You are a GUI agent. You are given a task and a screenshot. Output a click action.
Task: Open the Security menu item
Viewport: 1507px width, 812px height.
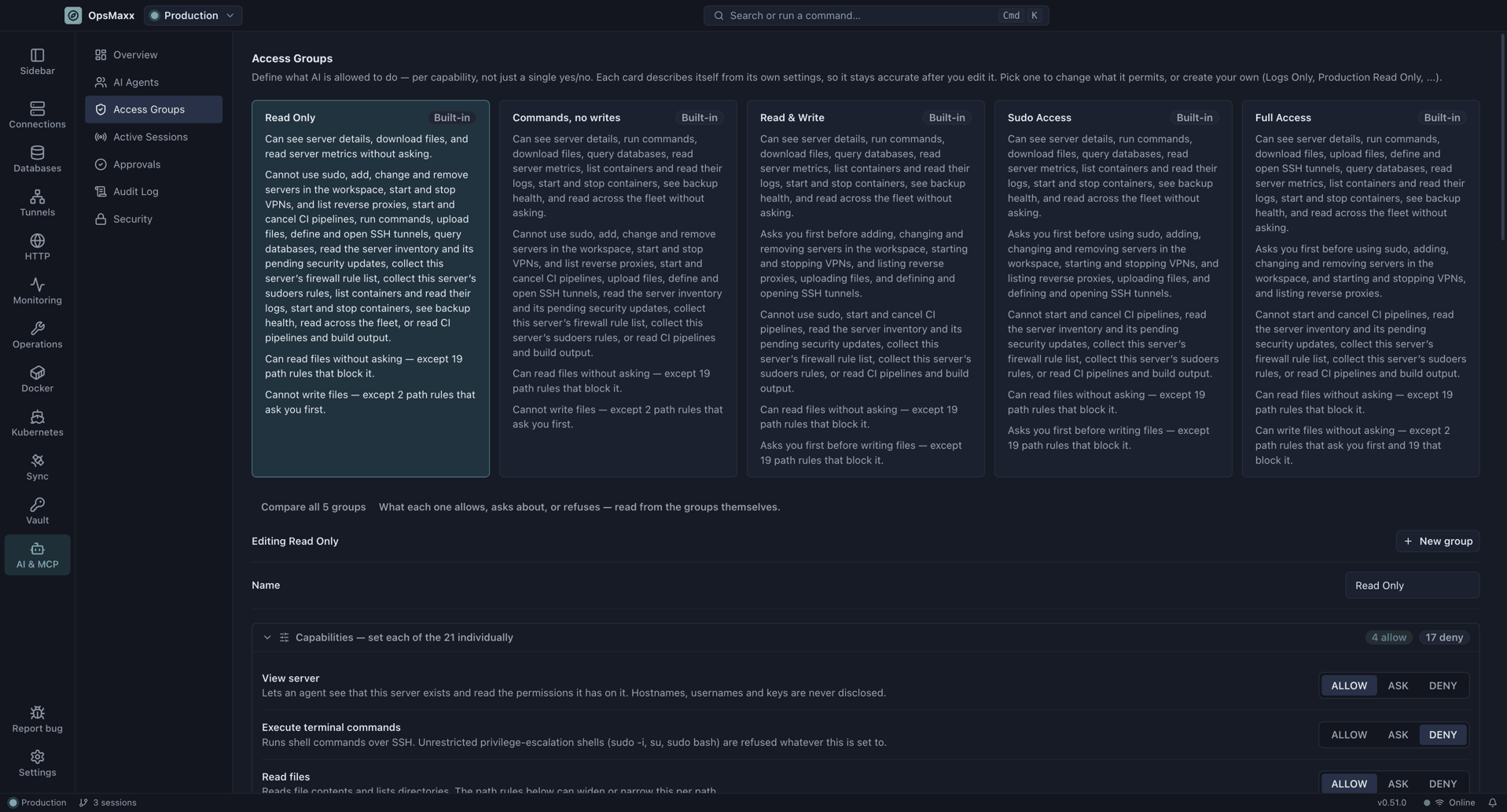(153, 219)
